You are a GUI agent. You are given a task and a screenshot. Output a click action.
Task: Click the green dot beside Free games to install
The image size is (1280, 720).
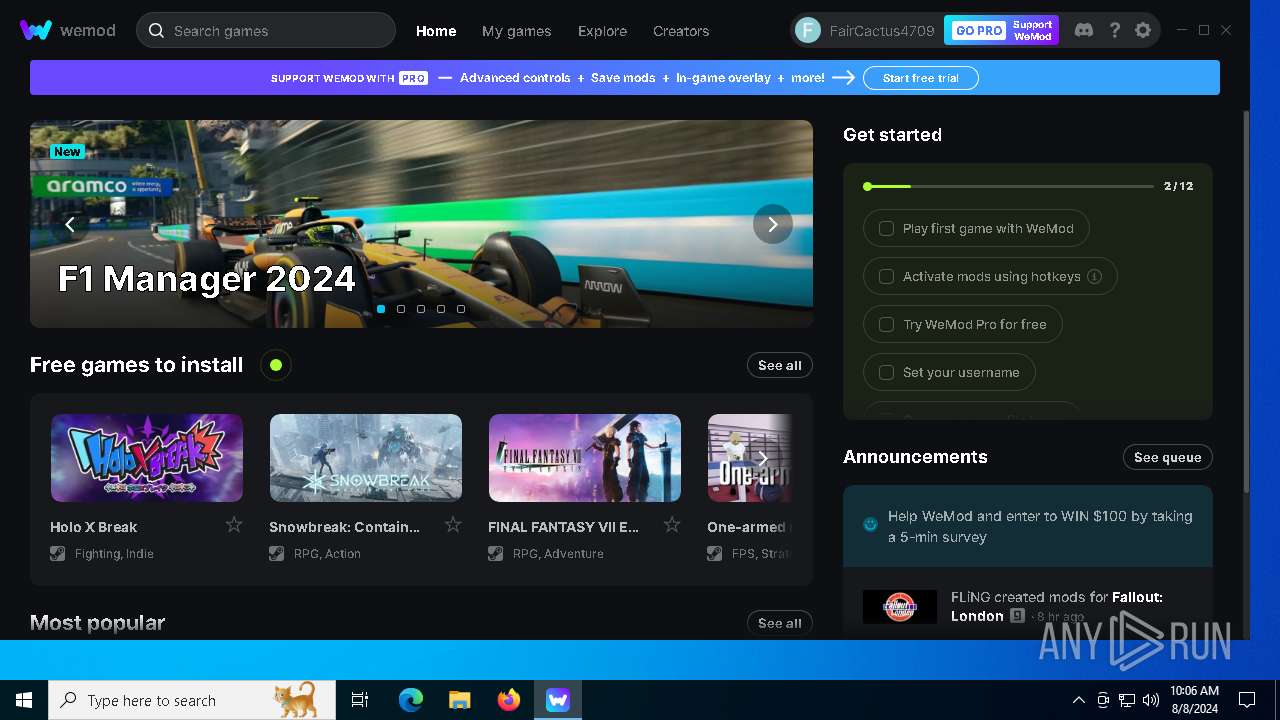point(276,365)
